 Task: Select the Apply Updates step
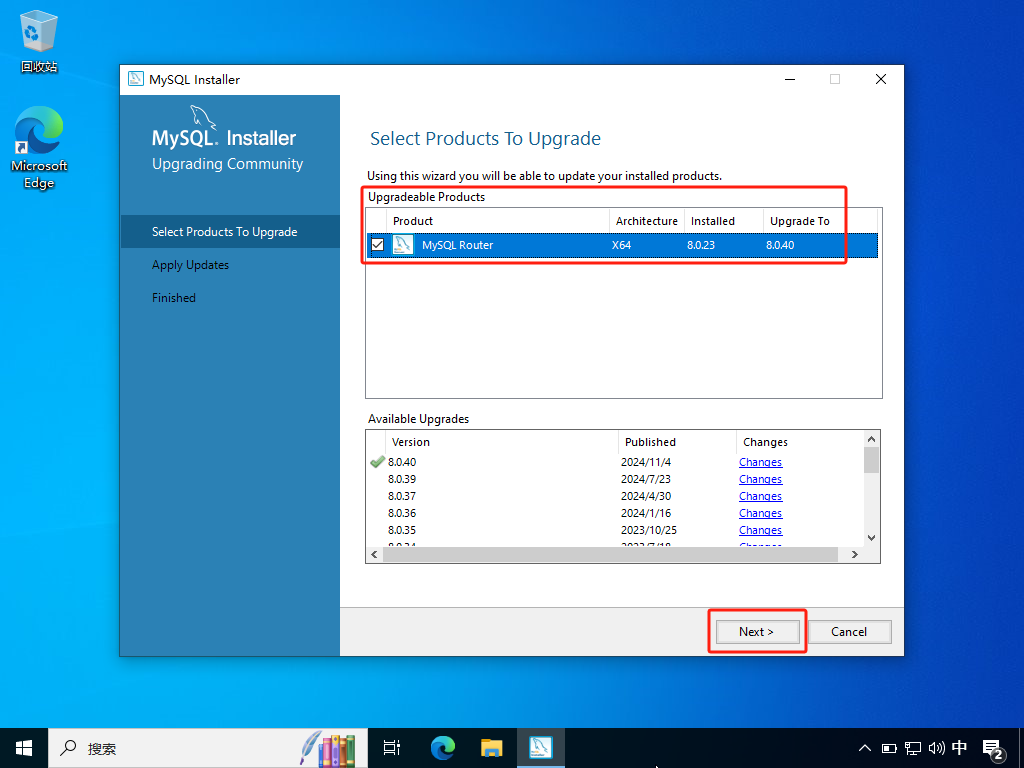pyautogui.click(x=190, y=265)
